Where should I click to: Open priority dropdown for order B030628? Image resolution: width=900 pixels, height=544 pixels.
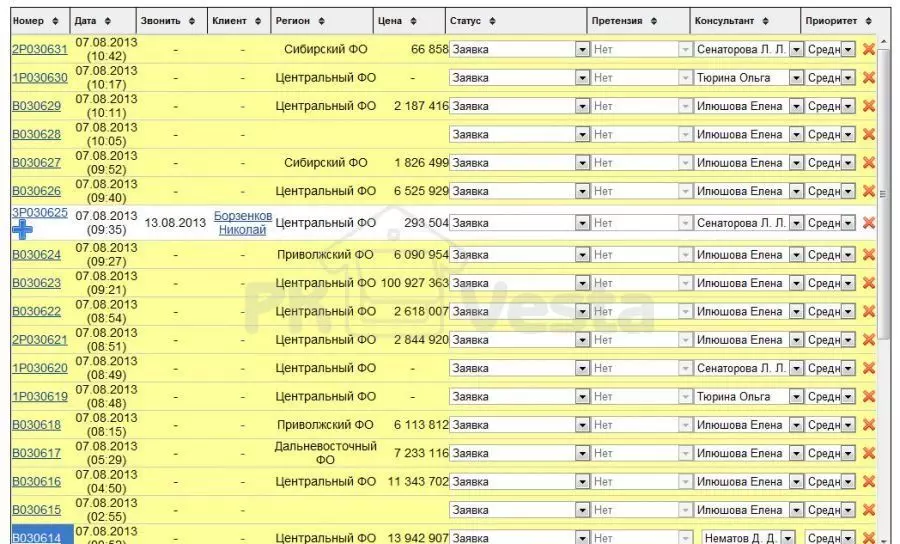pos(848,135)
